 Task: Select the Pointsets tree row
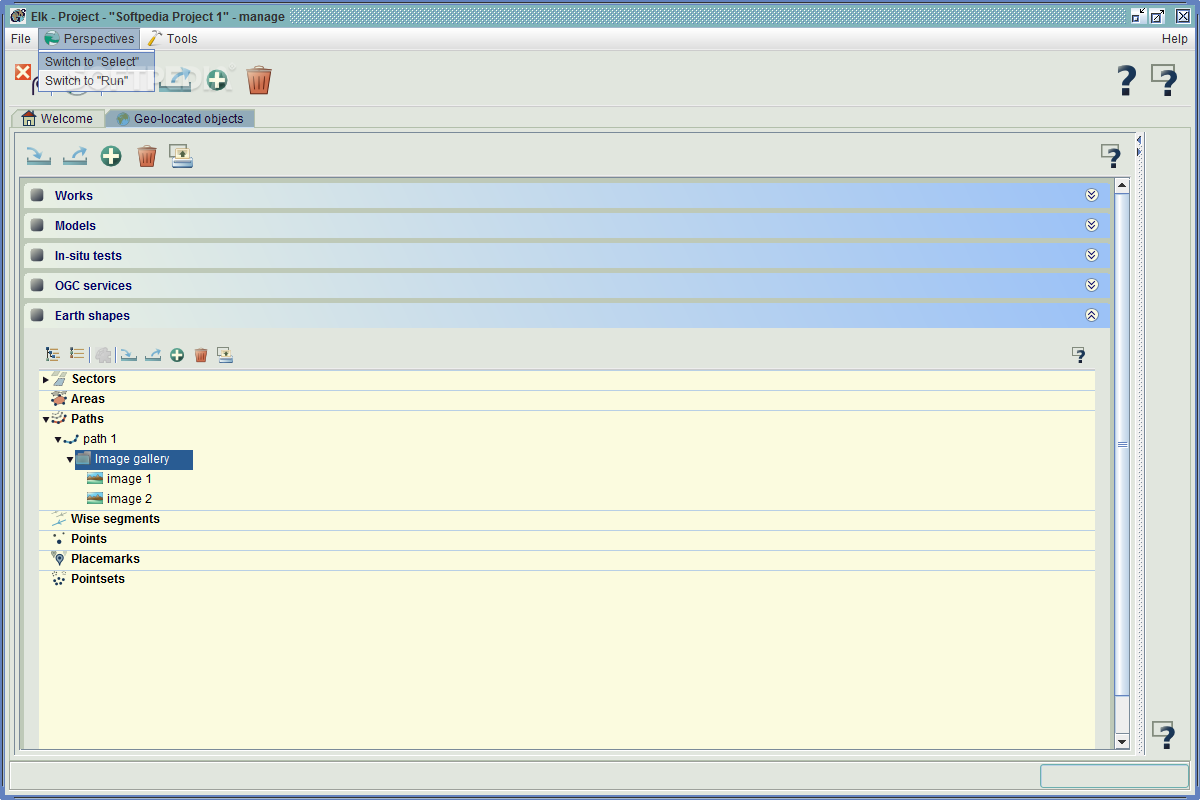click(567, 579)
